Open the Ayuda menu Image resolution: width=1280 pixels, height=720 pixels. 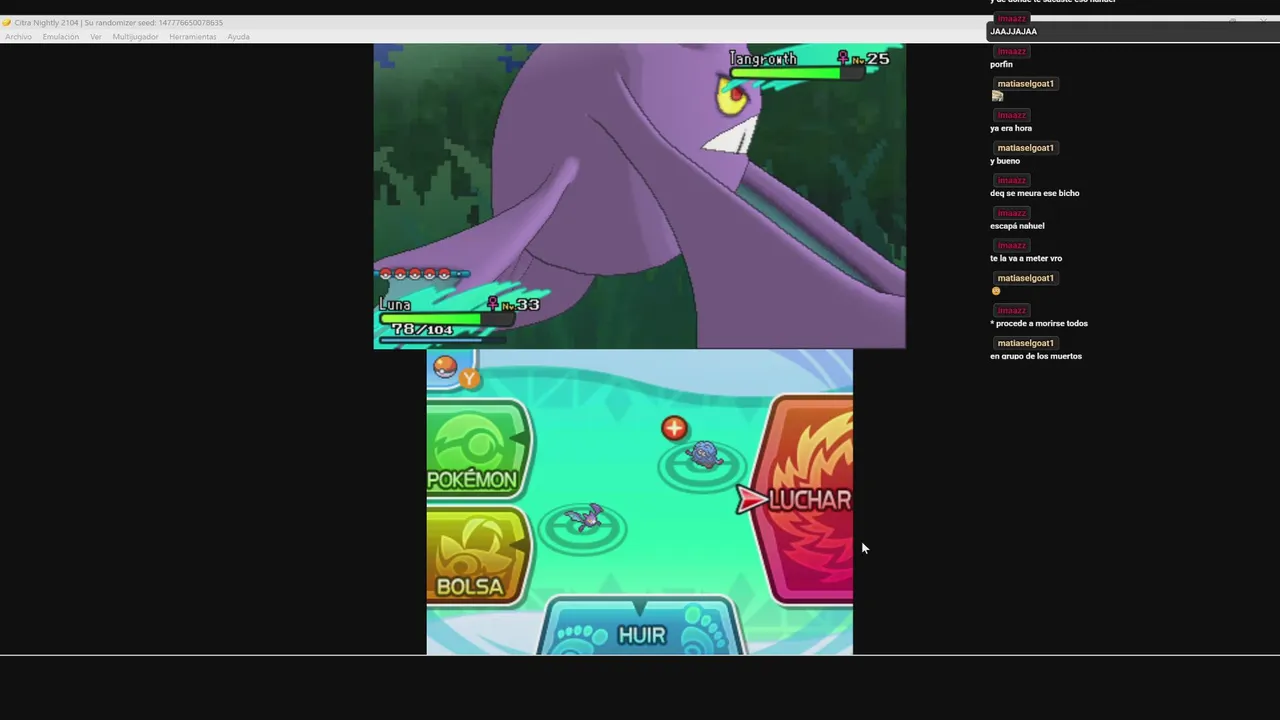click(238, 37)
